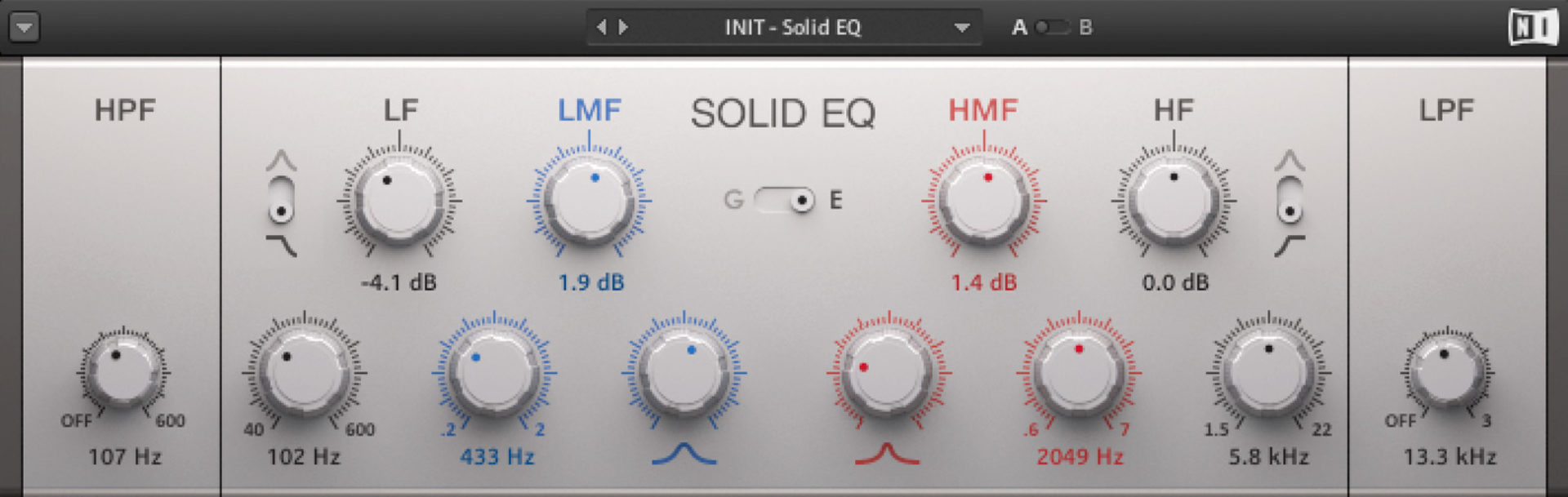Click the LMF frequency knob
The width and height of the screenshot is (1568, 497).
click(x=494, y=372)
